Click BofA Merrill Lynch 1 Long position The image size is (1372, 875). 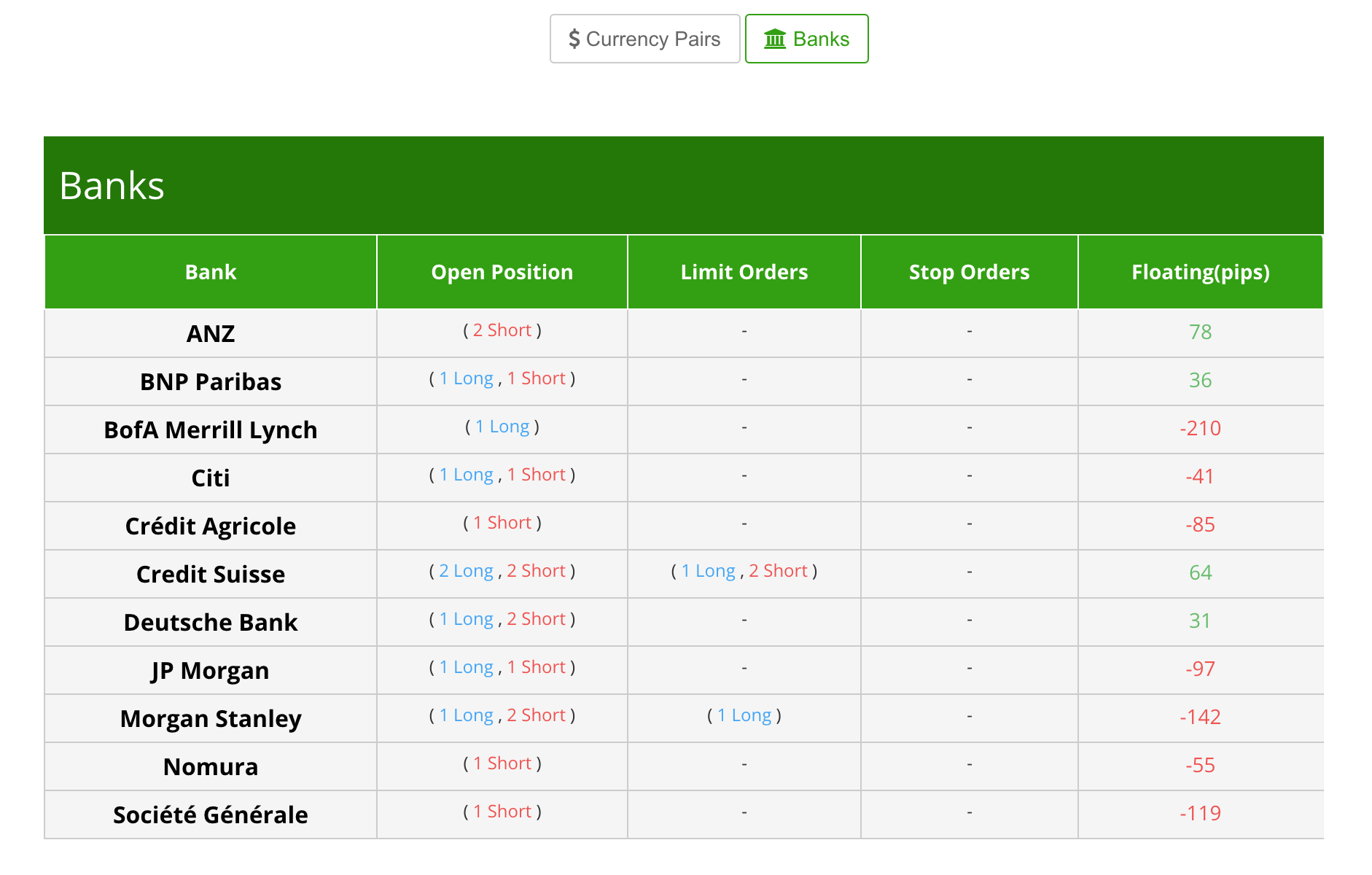[502, 427]
